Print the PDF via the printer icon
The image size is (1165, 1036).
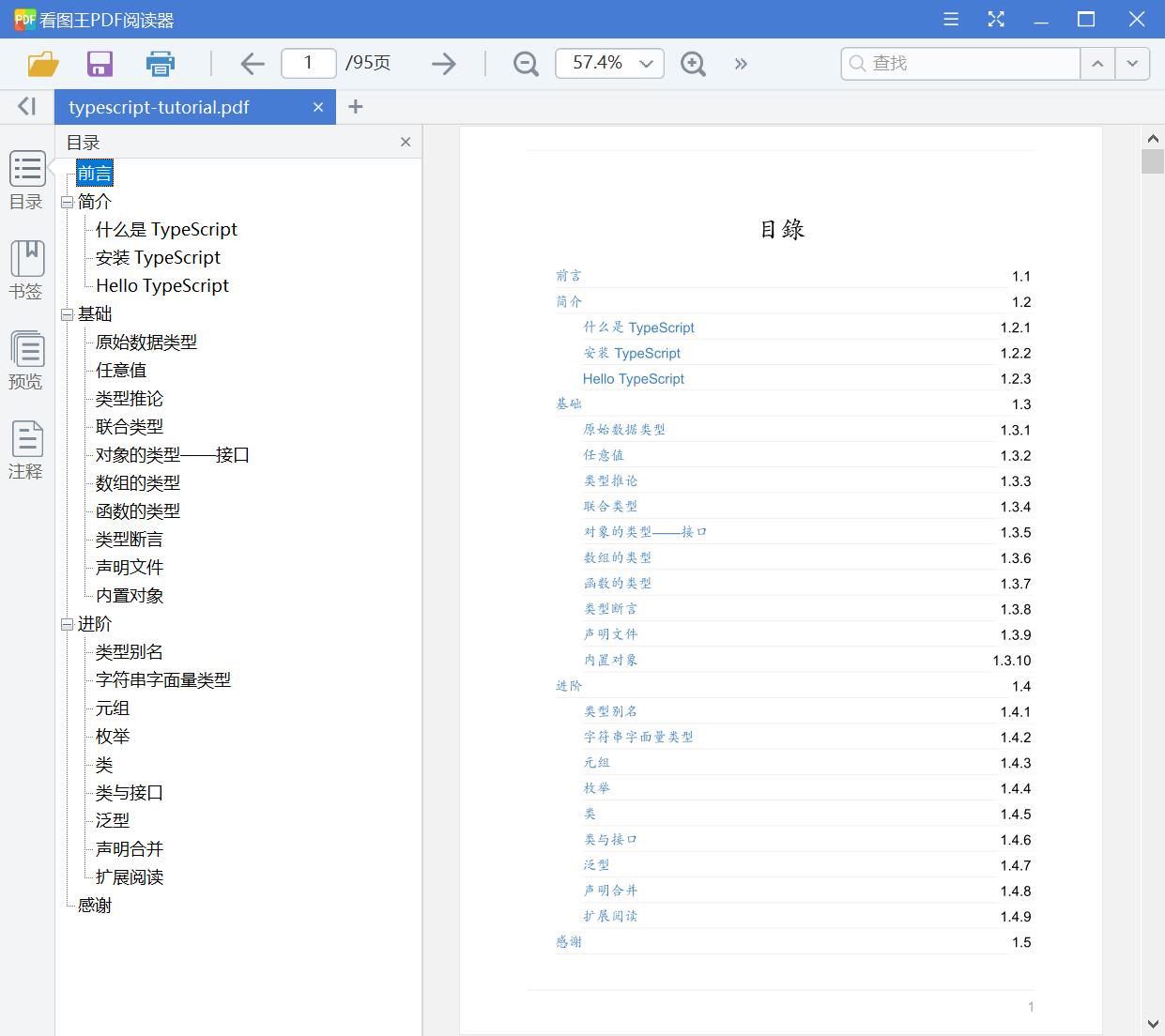pyautogui.click(x=160, y=63)
